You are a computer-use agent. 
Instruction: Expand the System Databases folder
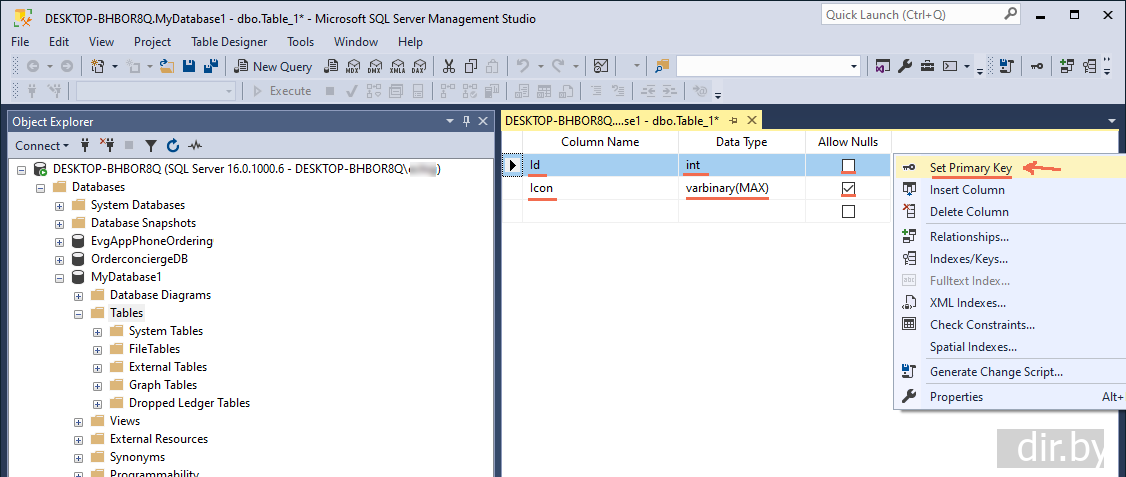(x=60, y=205)
